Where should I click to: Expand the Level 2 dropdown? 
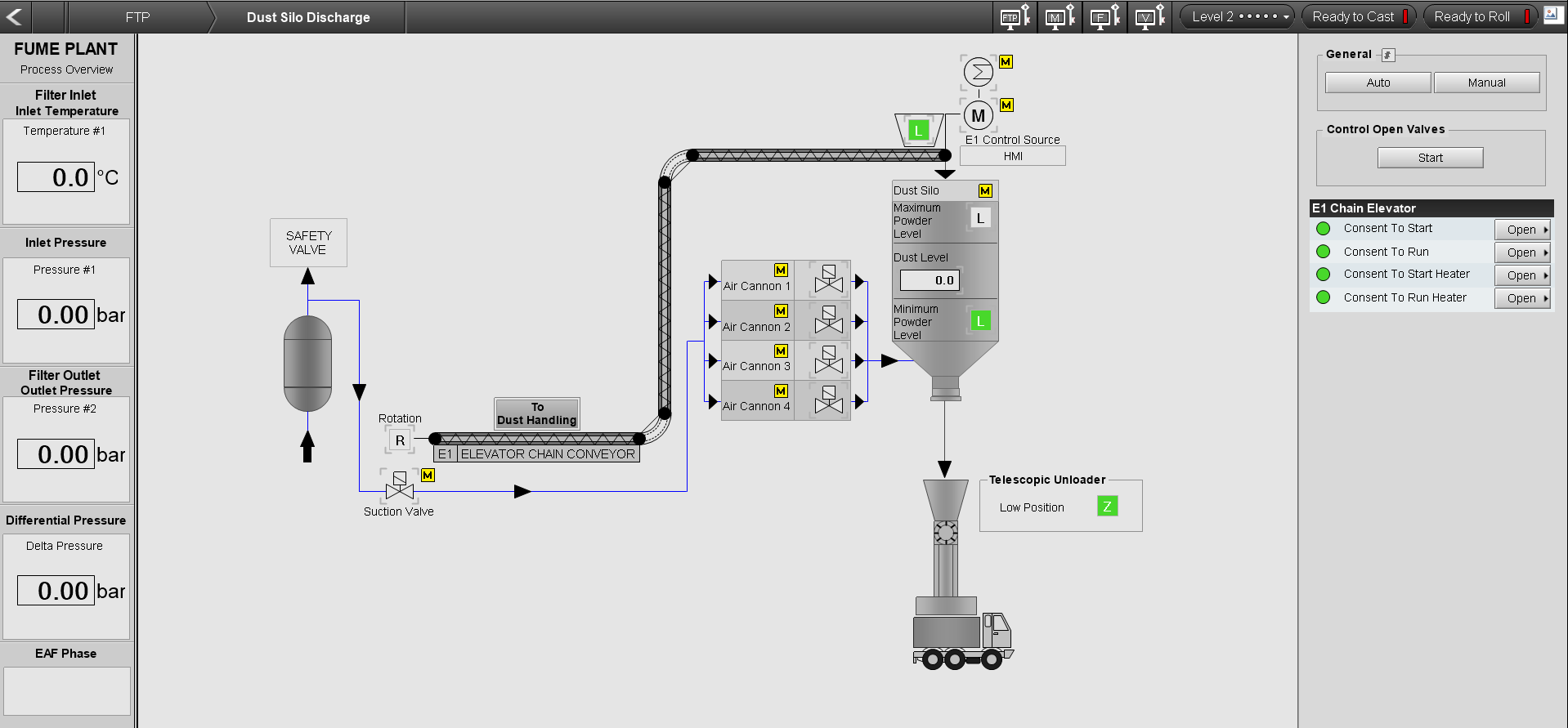click(x=1237, y=17)
